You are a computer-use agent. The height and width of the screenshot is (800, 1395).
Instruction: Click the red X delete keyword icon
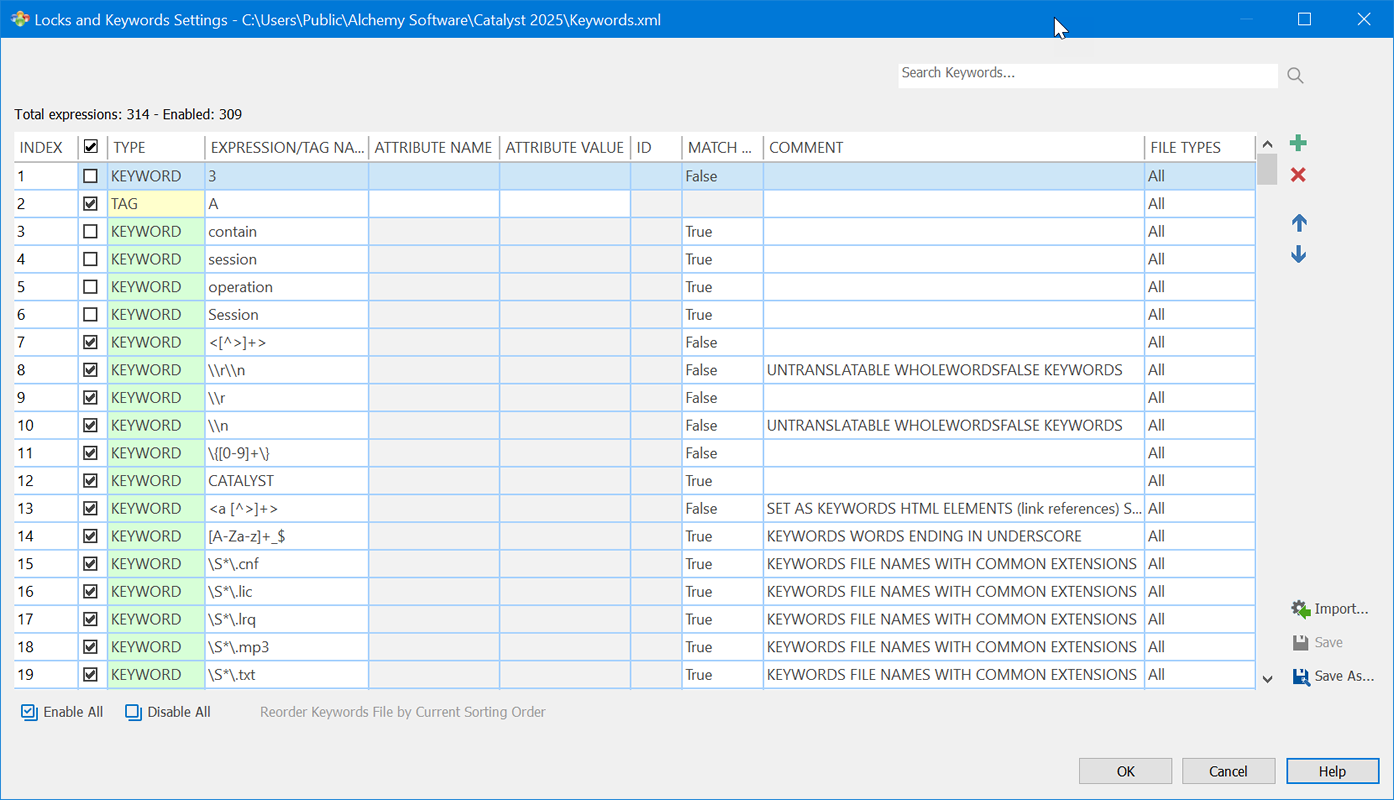pyautogui.click(x=1298, y=176)
